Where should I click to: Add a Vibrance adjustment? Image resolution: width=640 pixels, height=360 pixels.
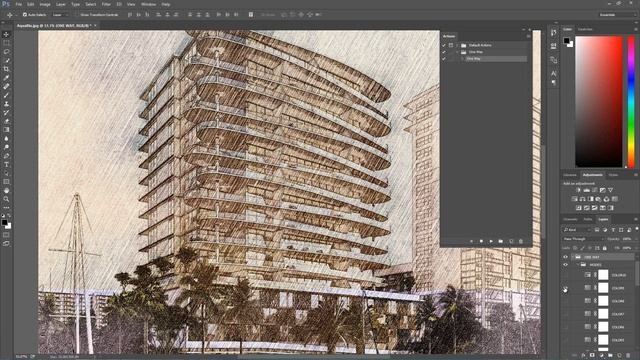point(610,190)
